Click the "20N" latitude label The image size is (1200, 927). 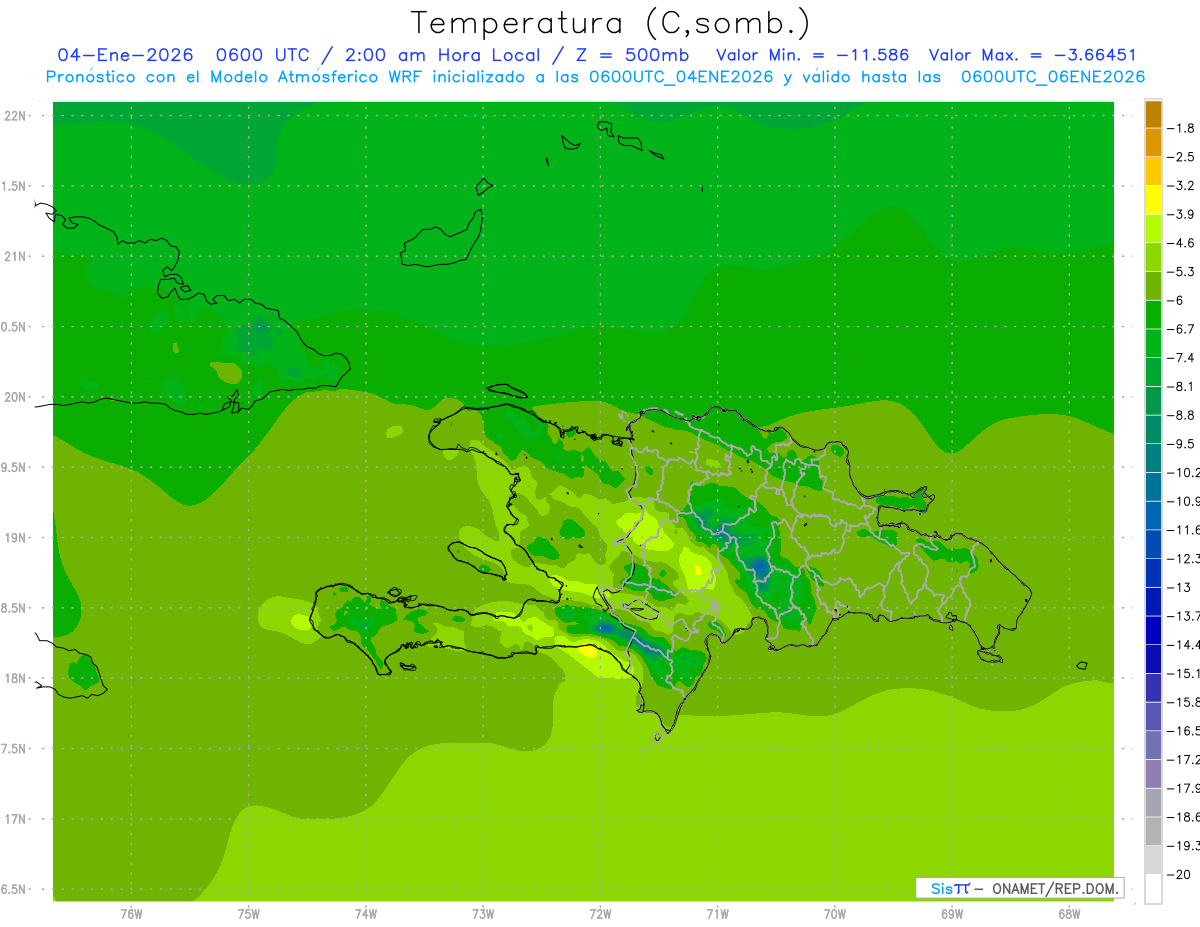pyautogui.click(x=14, y=397)
